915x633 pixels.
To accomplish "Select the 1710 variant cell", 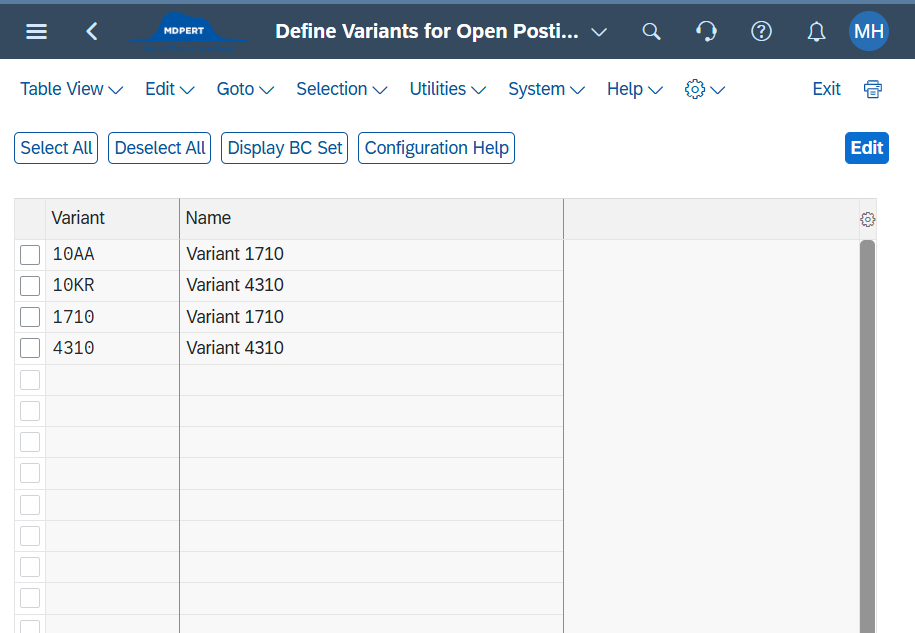I will pyautogui.click(x=112, y=317).
